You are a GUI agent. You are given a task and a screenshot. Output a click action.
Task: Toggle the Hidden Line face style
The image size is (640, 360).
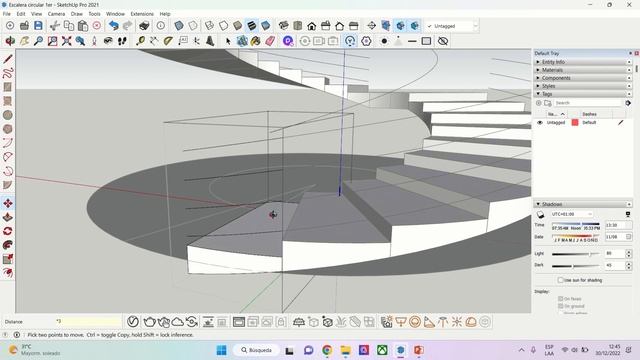pyautogui.click(x=224, y=26)
